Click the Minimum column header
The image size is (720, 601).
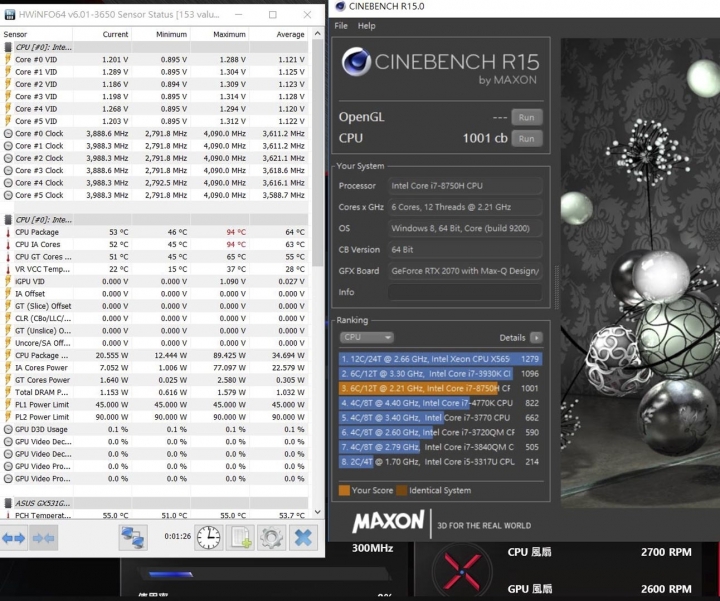click(161, 34)
